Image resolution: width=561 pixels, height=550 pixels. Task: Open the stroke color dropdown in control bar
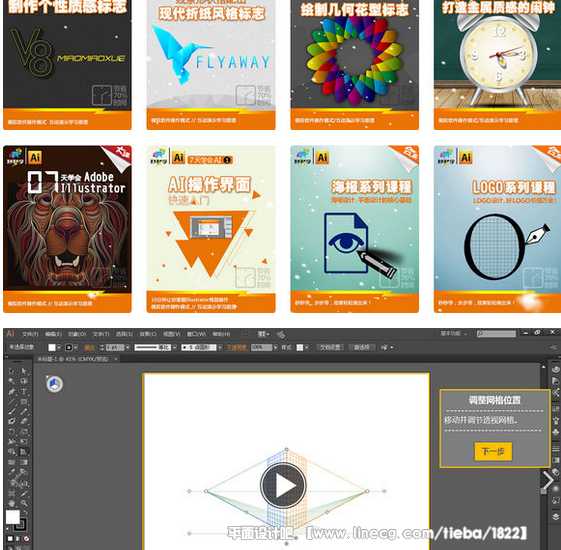76,347
